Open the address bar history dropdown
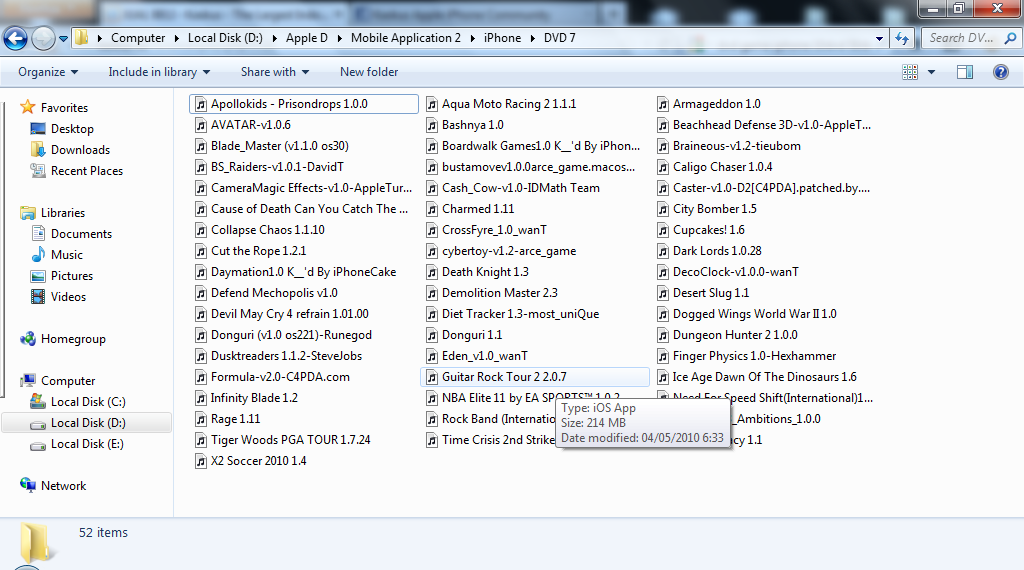1024x570 pixels. [x=879, y=39]
